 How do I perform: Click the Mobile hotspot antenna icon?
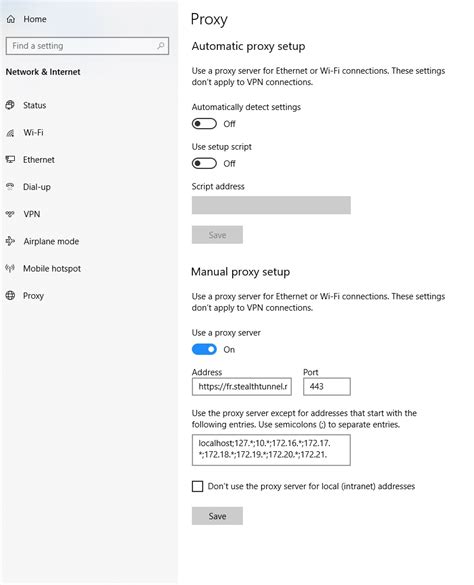coord(10,268)
